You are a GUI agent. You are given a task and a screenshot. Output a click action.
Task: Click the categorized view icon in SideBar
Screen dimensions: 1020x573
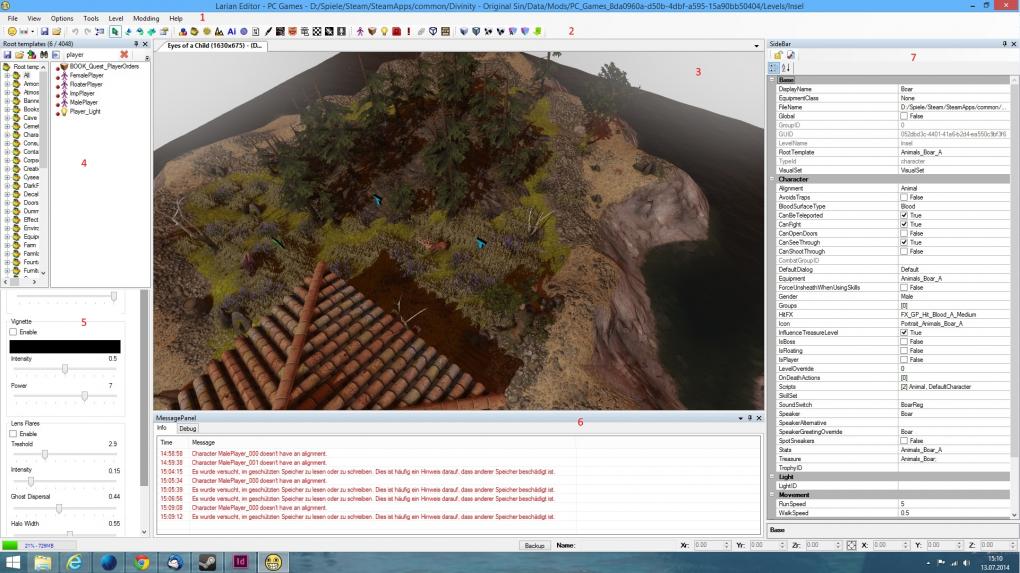773,68
